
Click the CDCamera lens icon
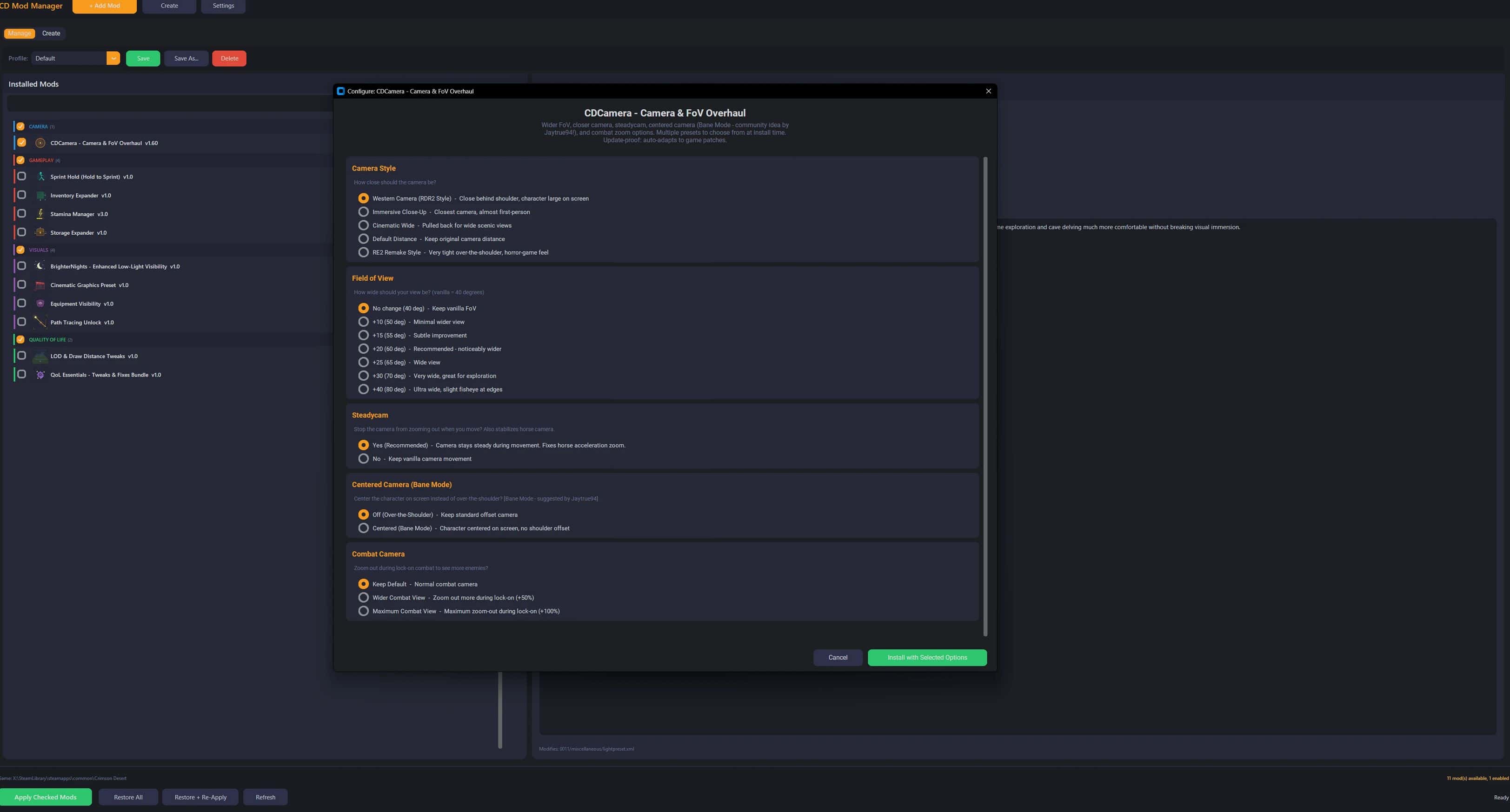[40, 143]
